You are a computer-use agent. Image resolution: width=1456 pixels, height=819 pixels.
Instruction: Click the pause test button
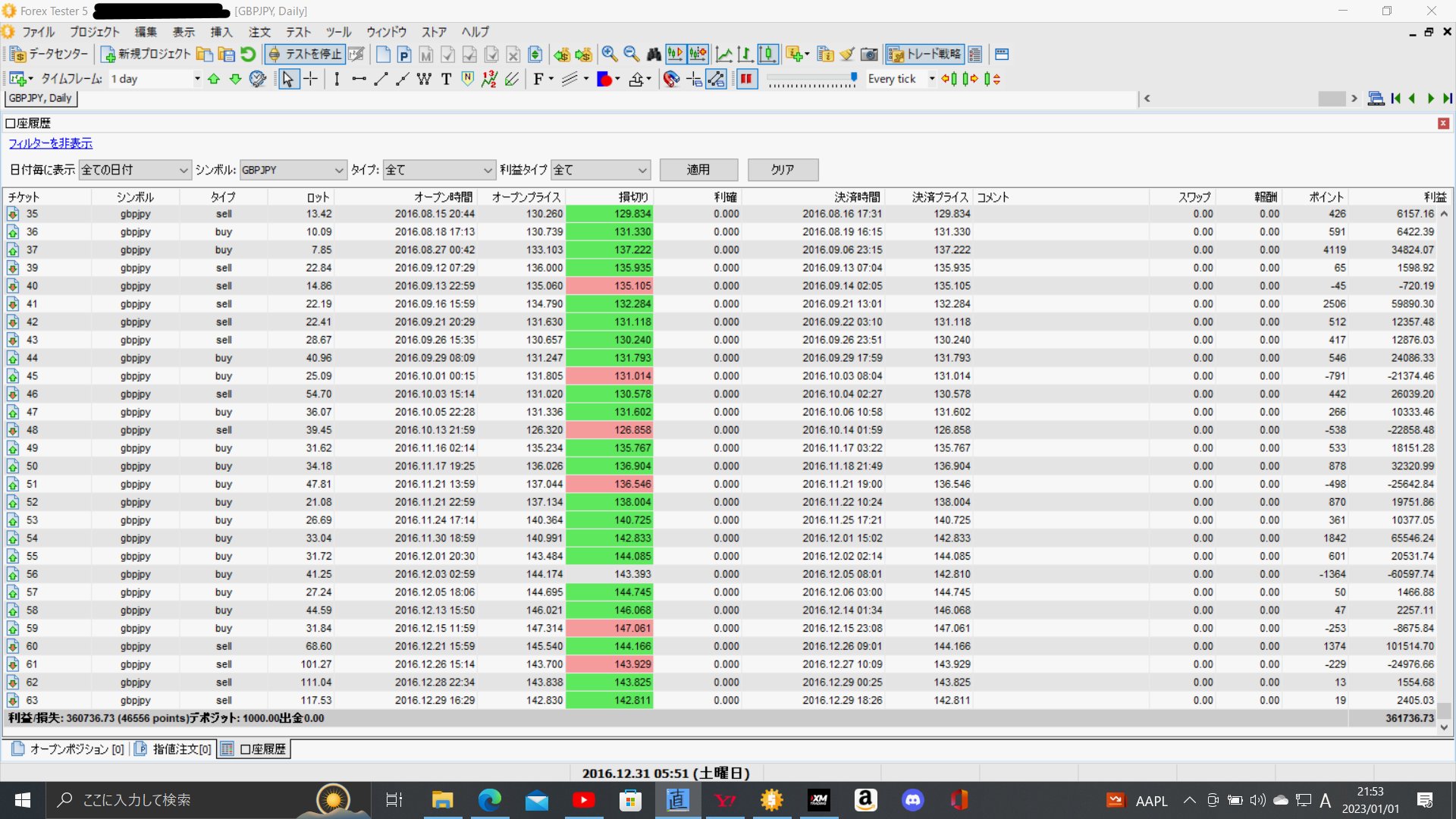click(746, 79)
